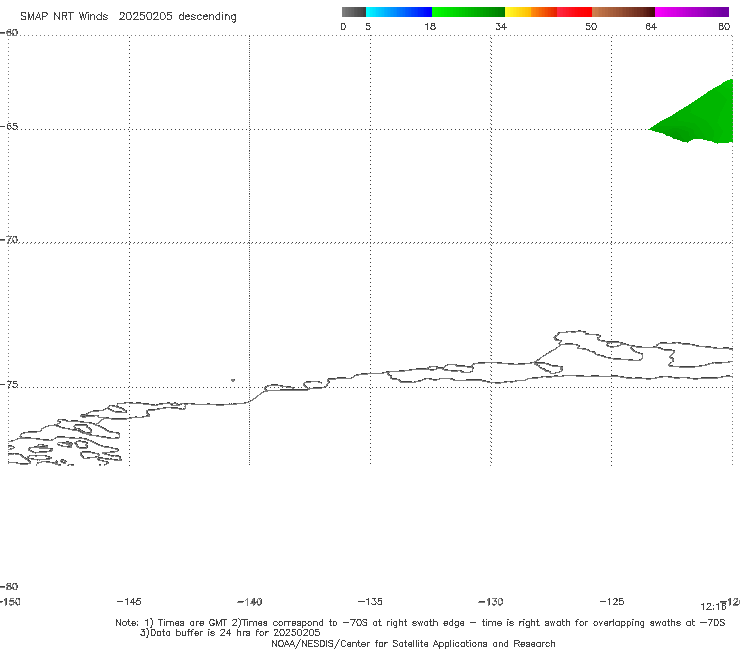The height and width of the screenshot is (650, 740).
Task: Click the latitude label "-65"
Action: (9, 127)
